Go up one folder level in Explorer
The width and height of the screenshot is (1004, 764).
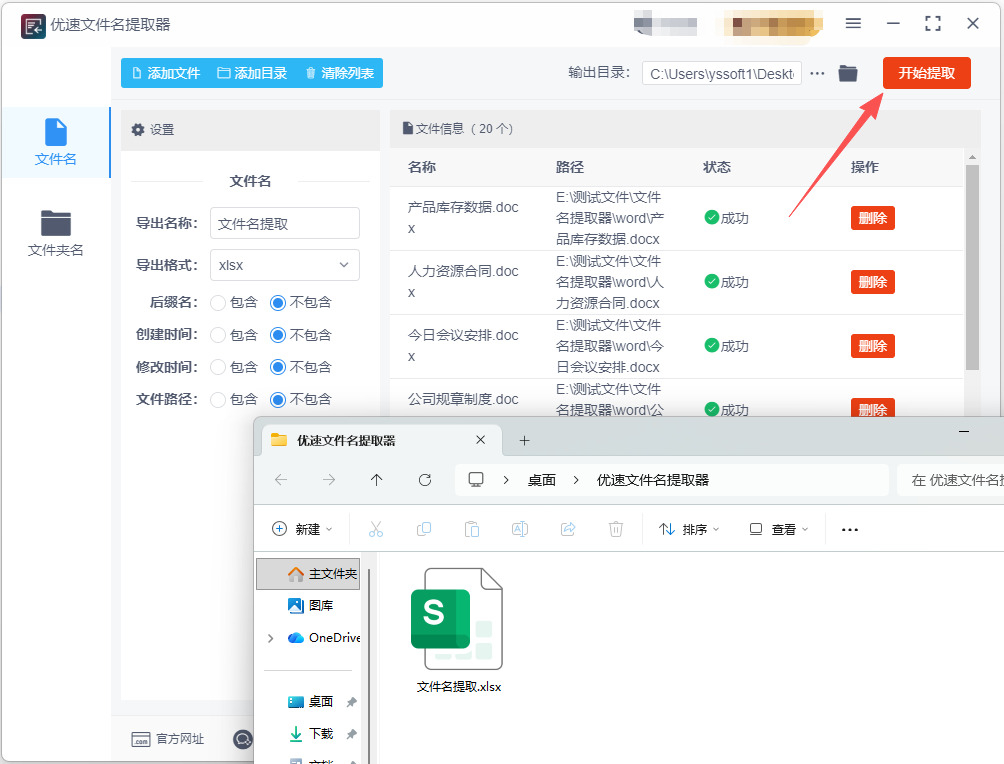click(376, 480)
